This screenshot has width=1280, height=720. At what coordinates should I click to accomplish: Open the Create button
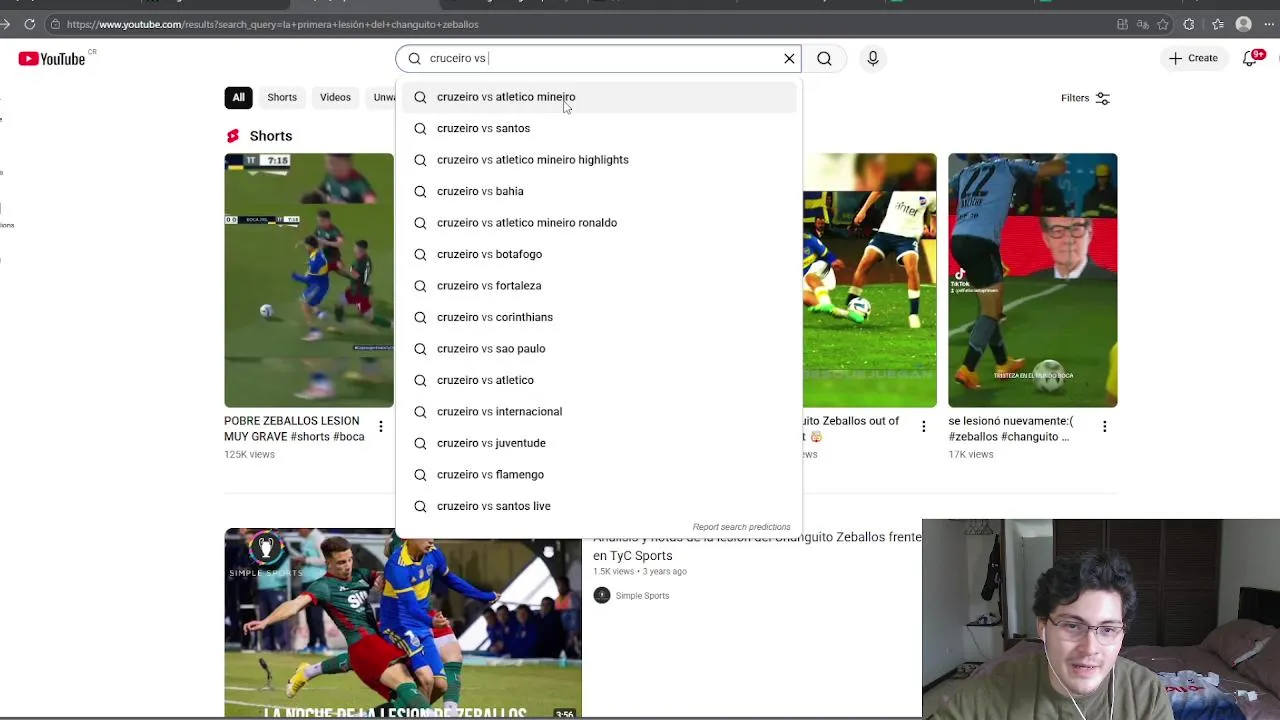pyautogui.click(x=1193, y=58)
